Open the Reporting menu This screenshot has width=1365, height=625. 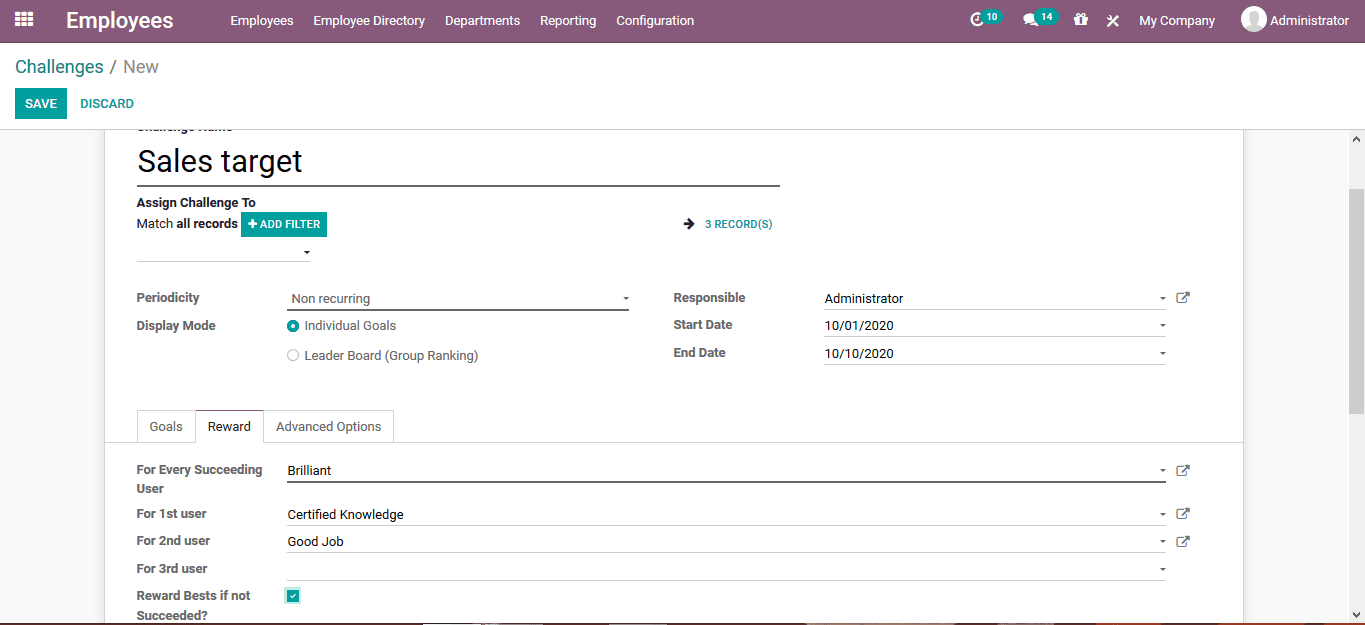[567, 20]
